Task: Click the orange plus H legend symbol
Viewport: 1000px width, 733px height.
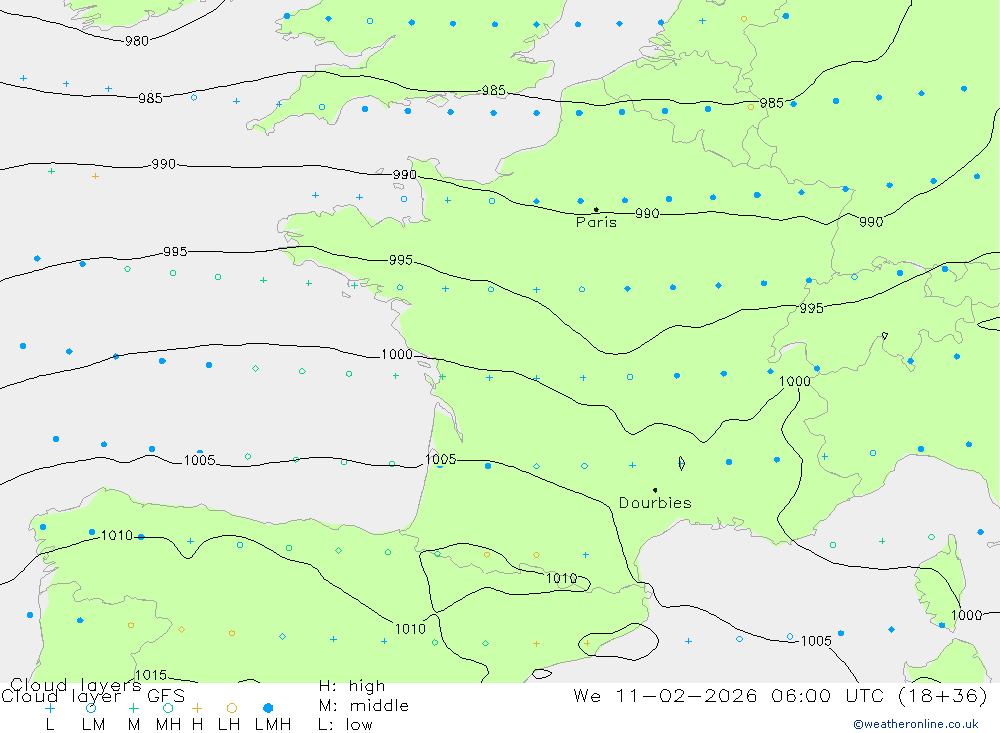Action: 197,708
